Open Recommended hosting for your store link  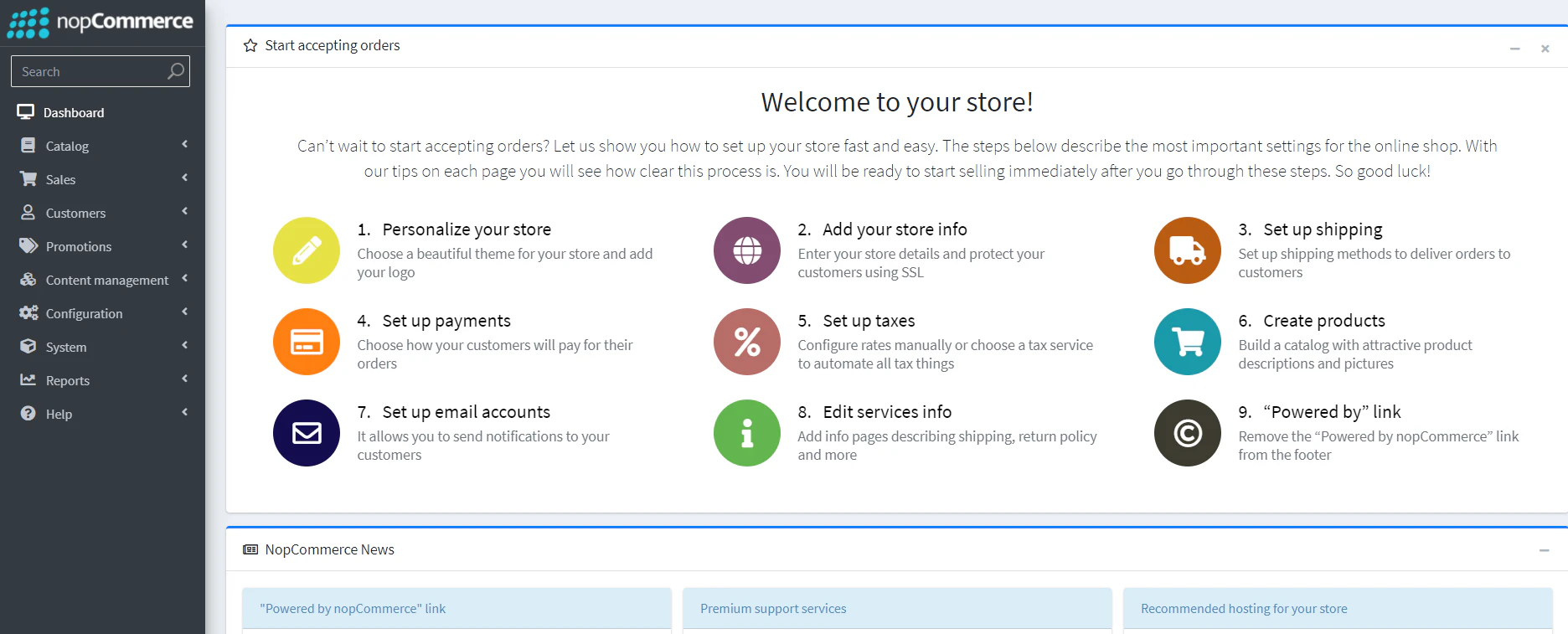click(x=1244, y=609)
